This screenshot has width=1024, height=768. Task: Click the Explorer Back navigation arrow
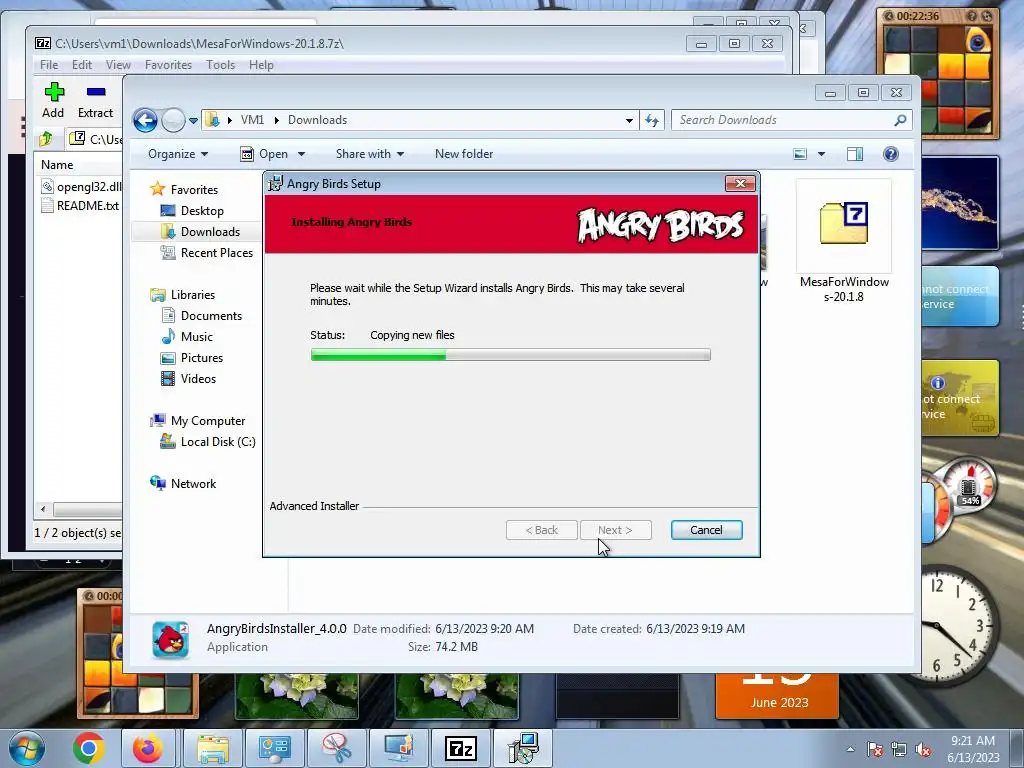point(145,120)
